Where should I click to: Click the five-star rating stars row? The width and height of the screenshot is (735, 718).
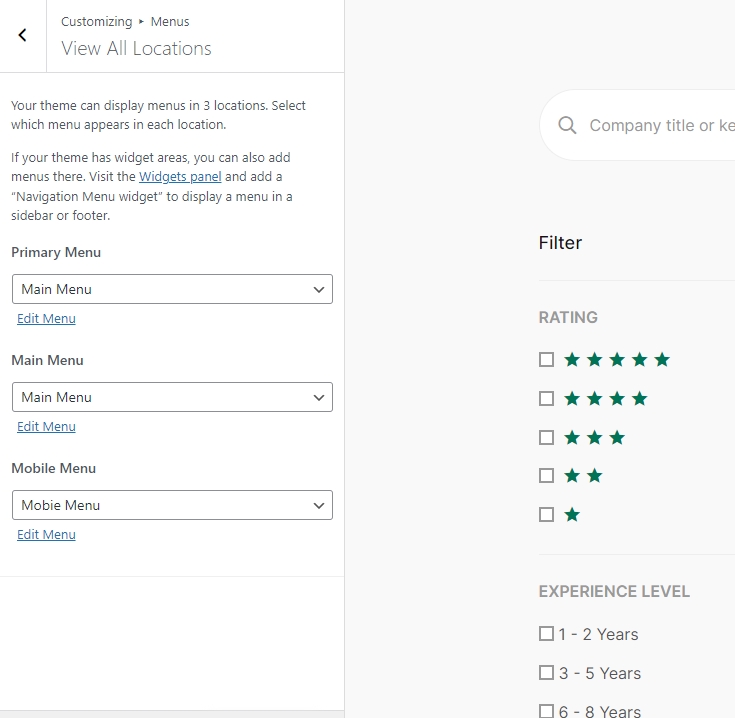[617, 360]
